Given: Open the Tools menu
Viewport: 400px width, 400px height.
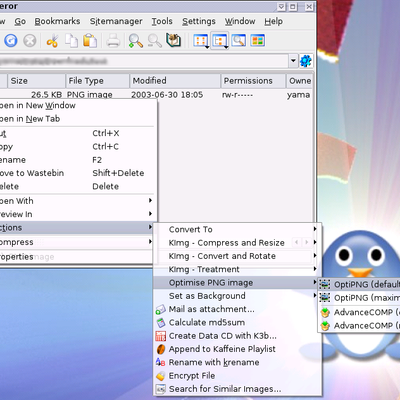Looking at the screenshot, I should 162,21.
